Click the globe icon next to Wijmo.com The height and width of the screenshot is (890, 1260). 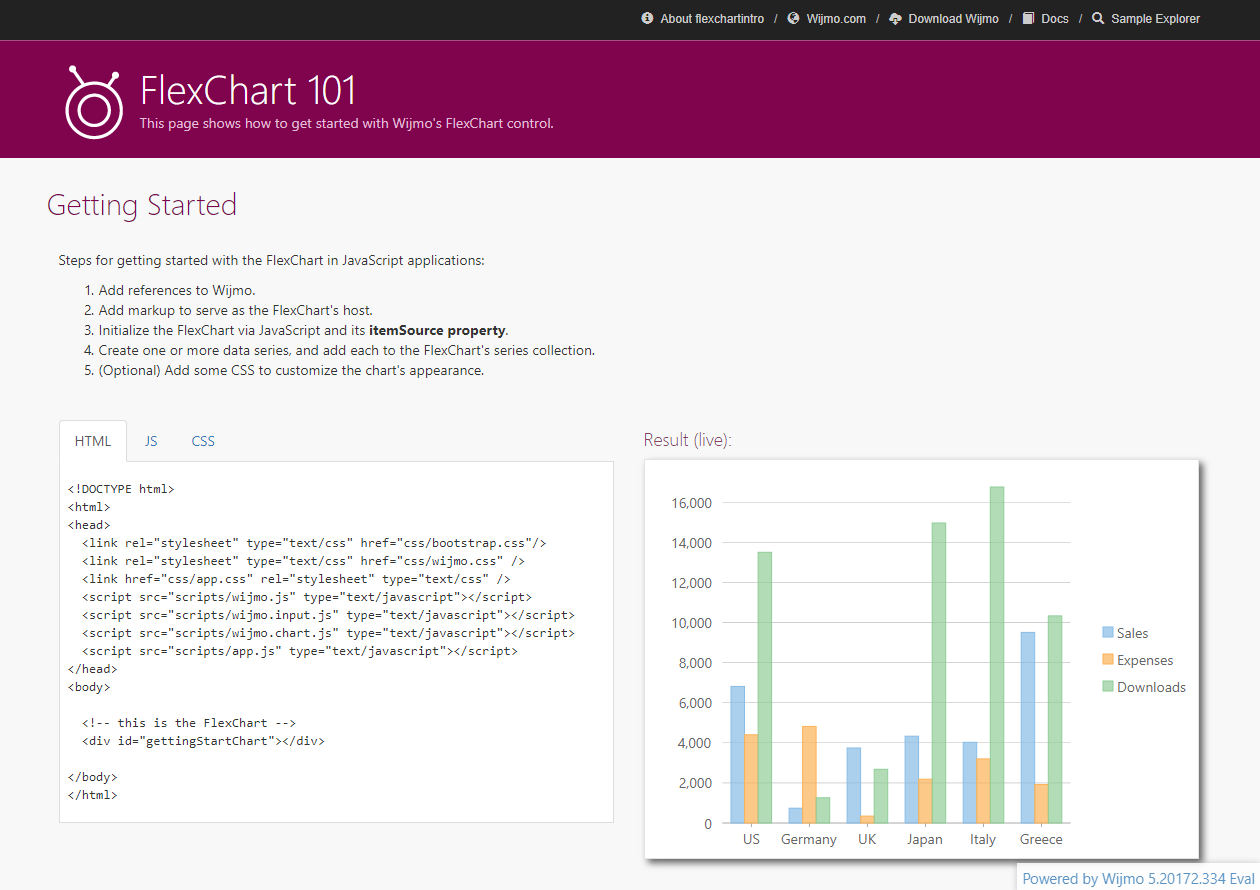(794, 19)
